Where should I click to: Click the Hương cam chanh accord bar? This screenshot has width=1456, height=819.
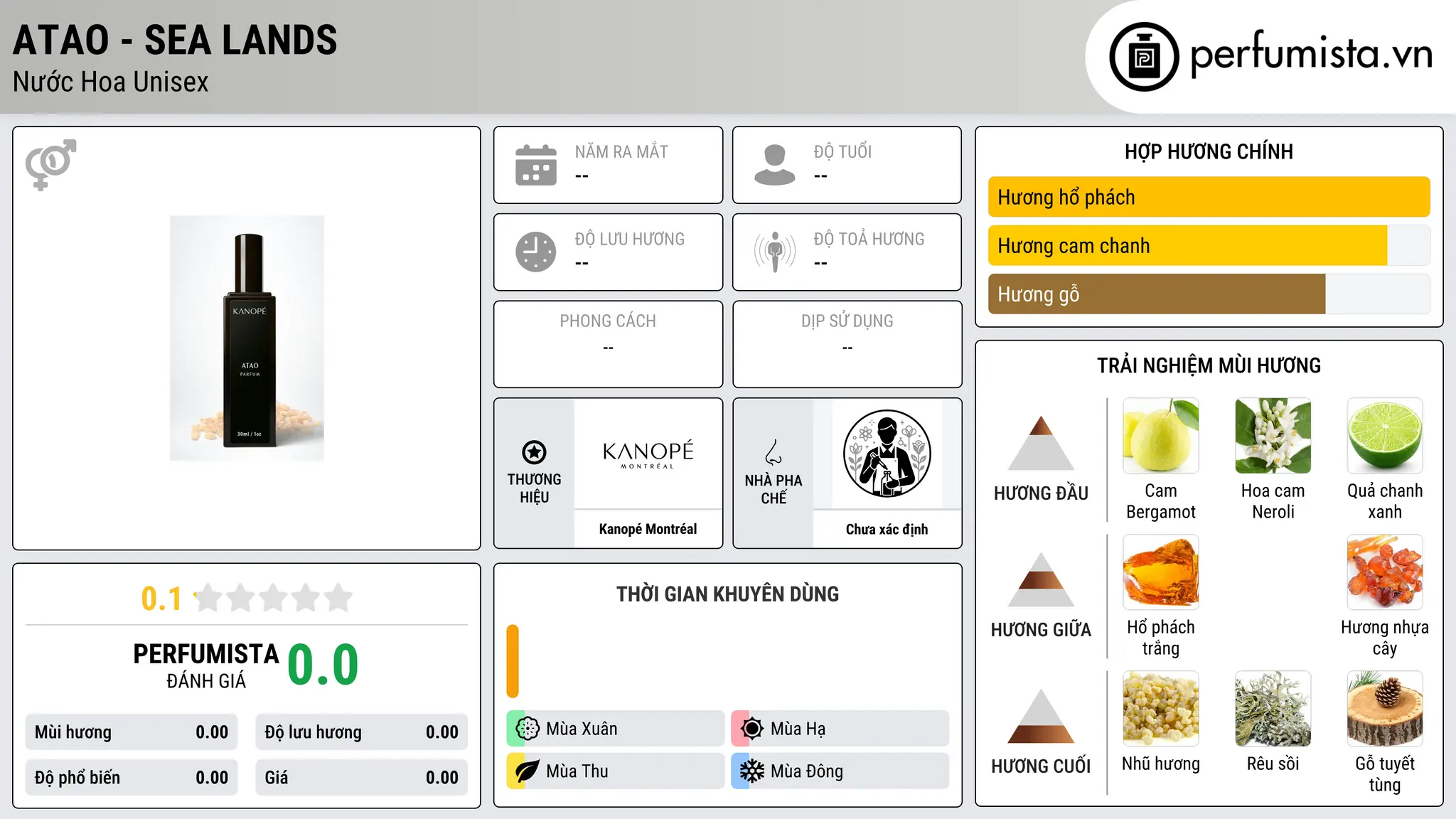pyautogui.click(x=1209, y=245)
